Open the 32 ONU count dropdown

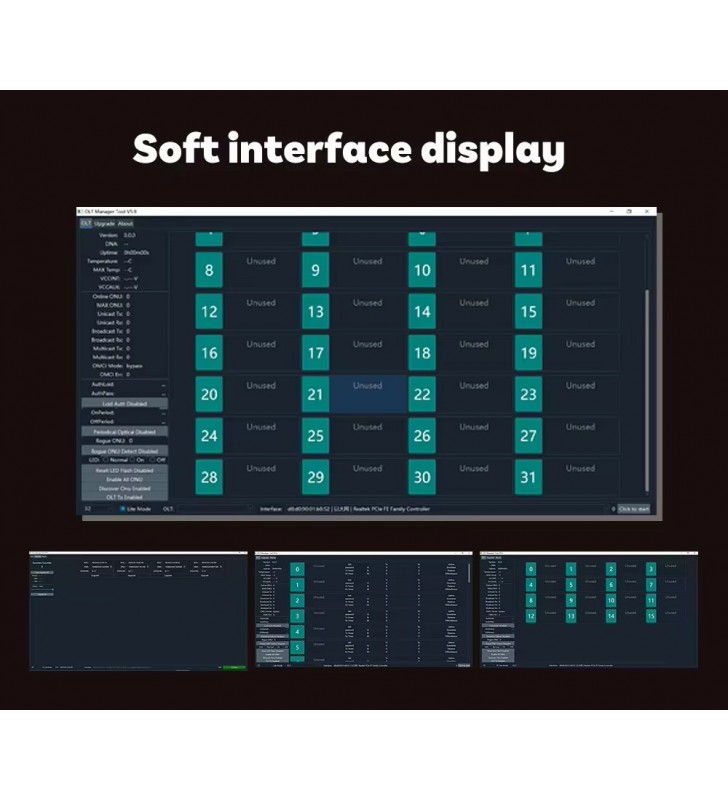96,509
